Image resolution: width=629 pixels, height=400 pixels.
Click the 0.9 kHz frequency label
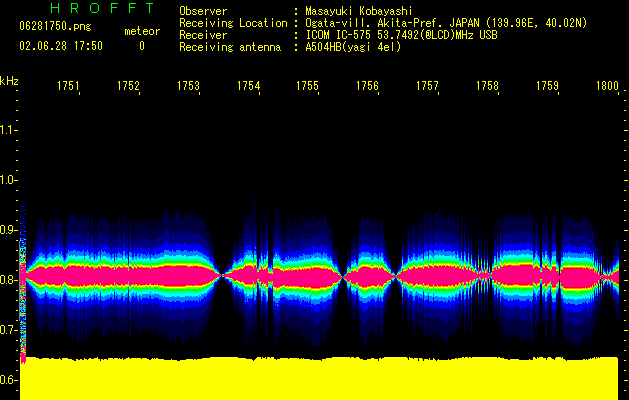8,230
